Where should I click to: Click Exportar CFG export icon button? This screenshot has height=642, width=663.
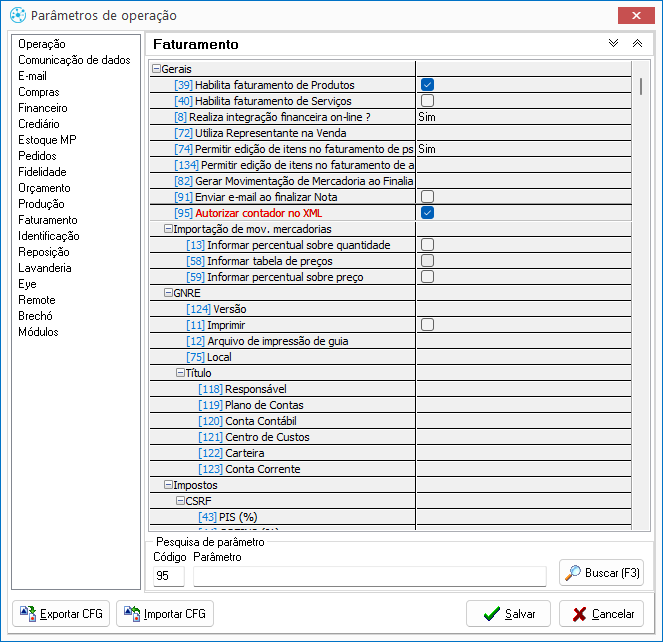pyautogui.click(x=60, y=613)
